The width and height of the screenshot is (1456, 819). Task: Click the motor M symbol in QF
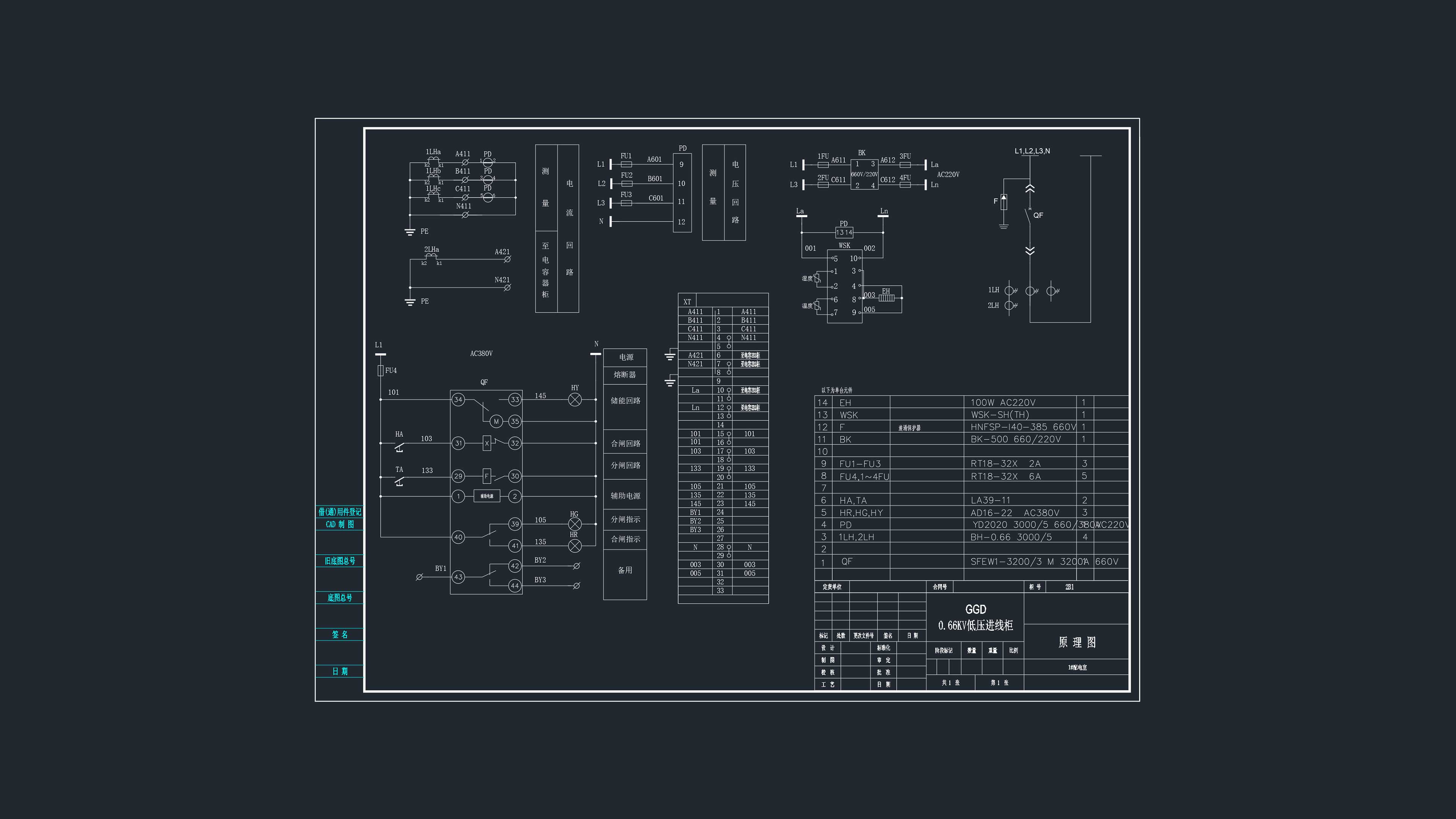[496, 421]
